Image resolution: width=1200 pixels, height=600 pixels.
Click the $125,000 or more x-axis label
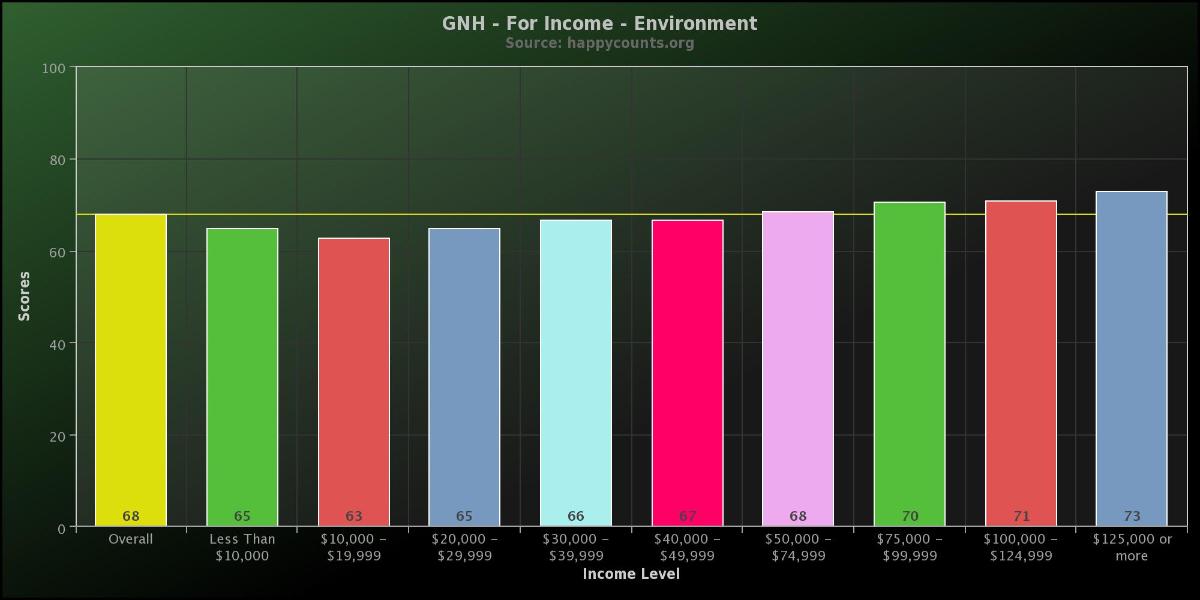coord(1132,547)
